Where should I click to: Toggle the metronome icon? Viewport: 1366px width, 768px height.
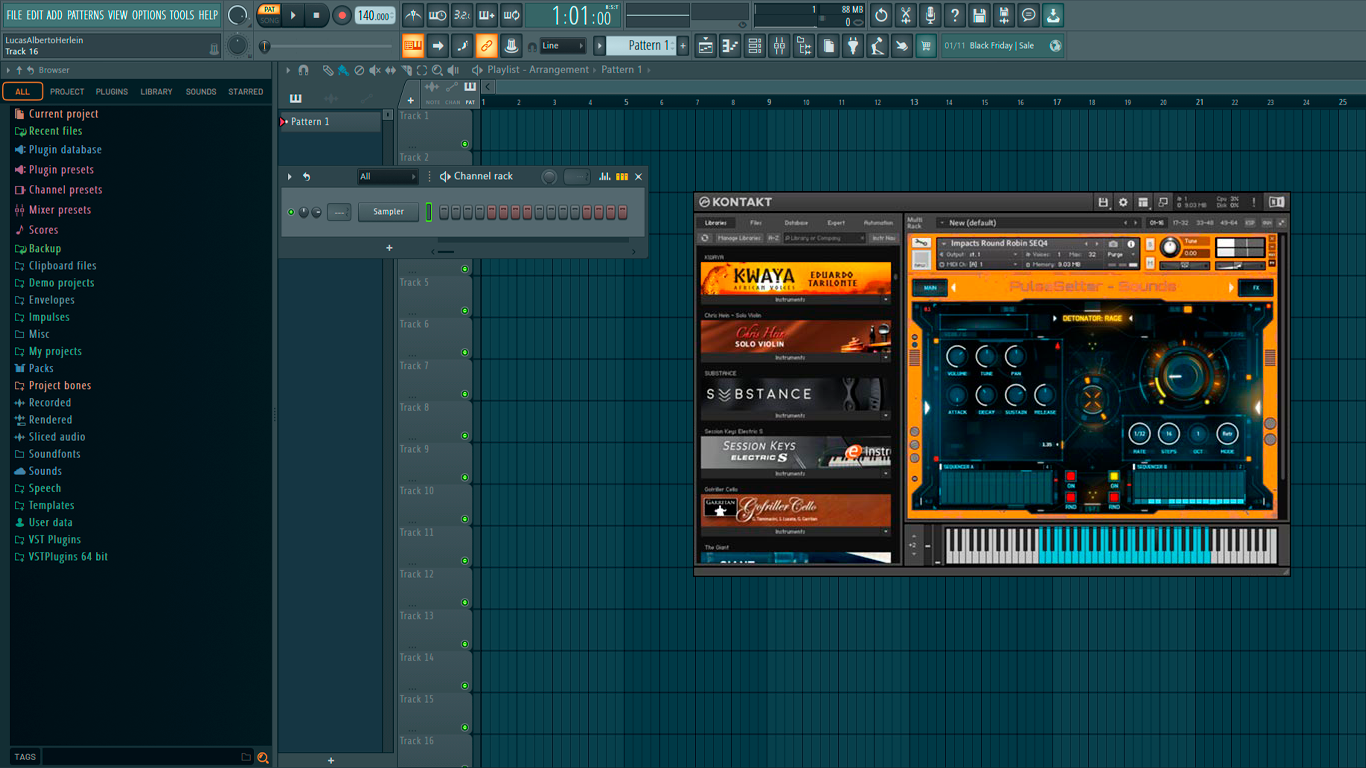pyautogui.click(x=413, y=15)
